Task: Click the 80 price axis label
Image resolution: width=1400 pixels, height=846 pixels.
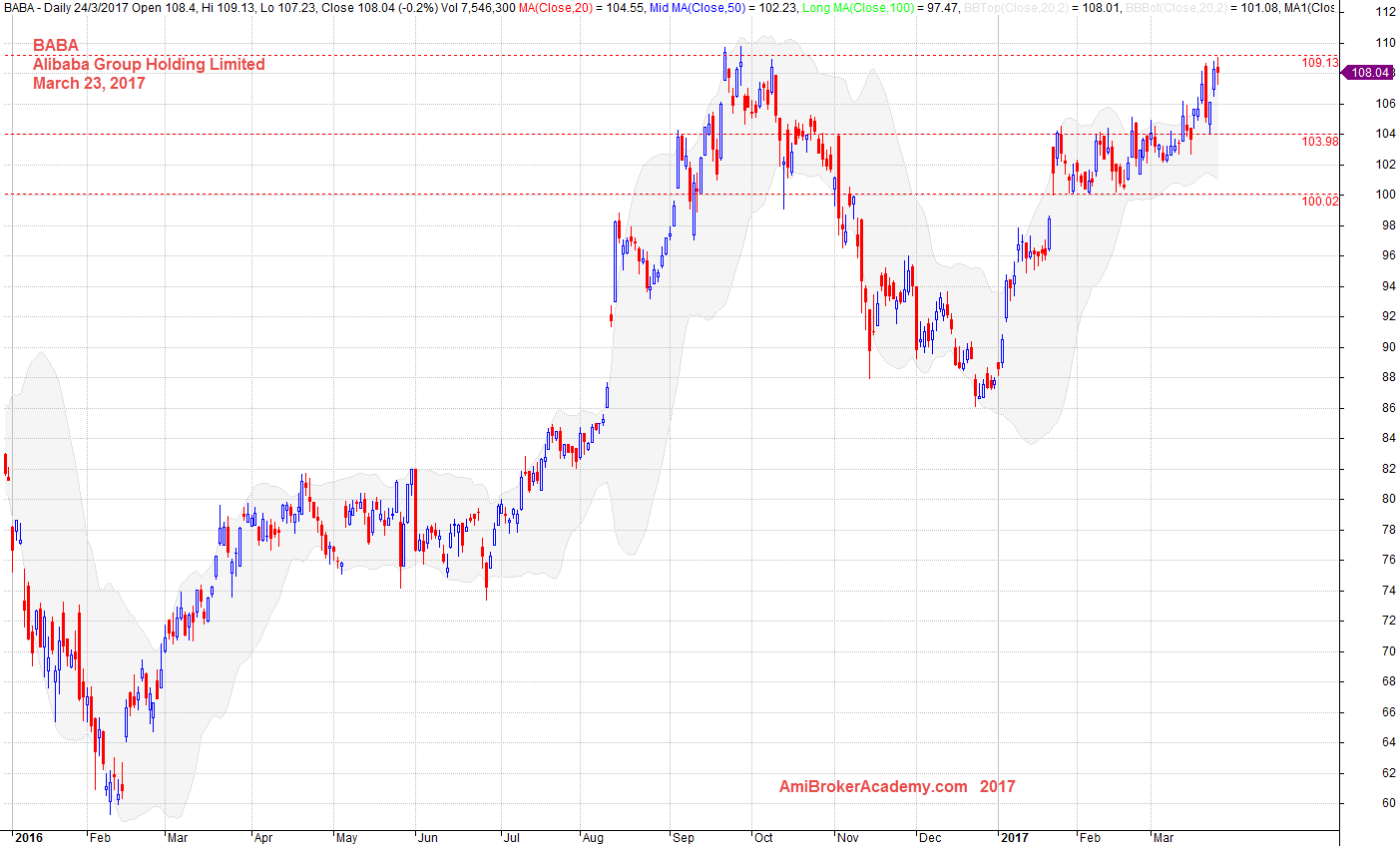Action: pos(1389,500)
